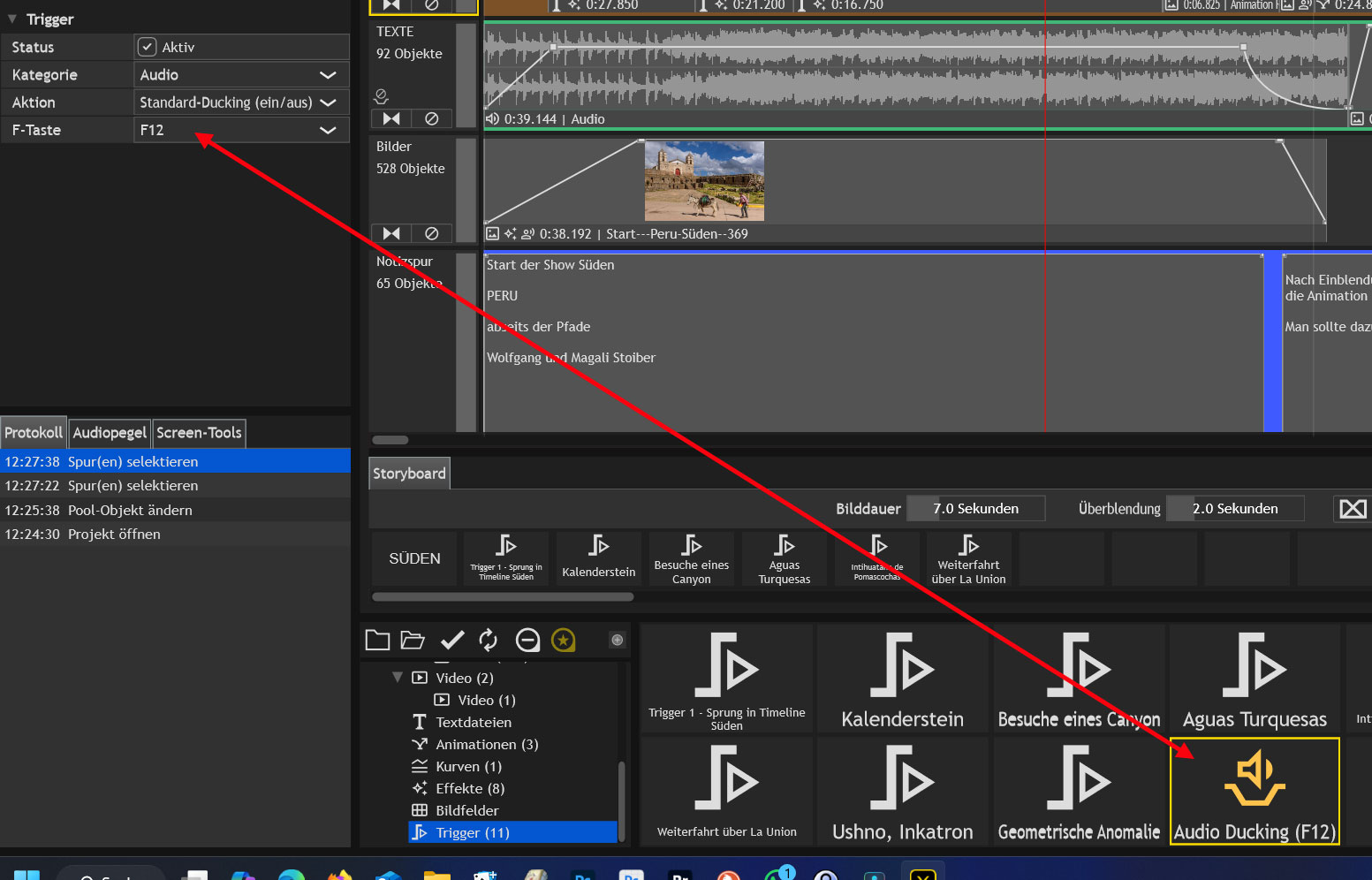Uncheck the Aktiv status checkbox
The image size is (1372, 880).
[148, 47]
